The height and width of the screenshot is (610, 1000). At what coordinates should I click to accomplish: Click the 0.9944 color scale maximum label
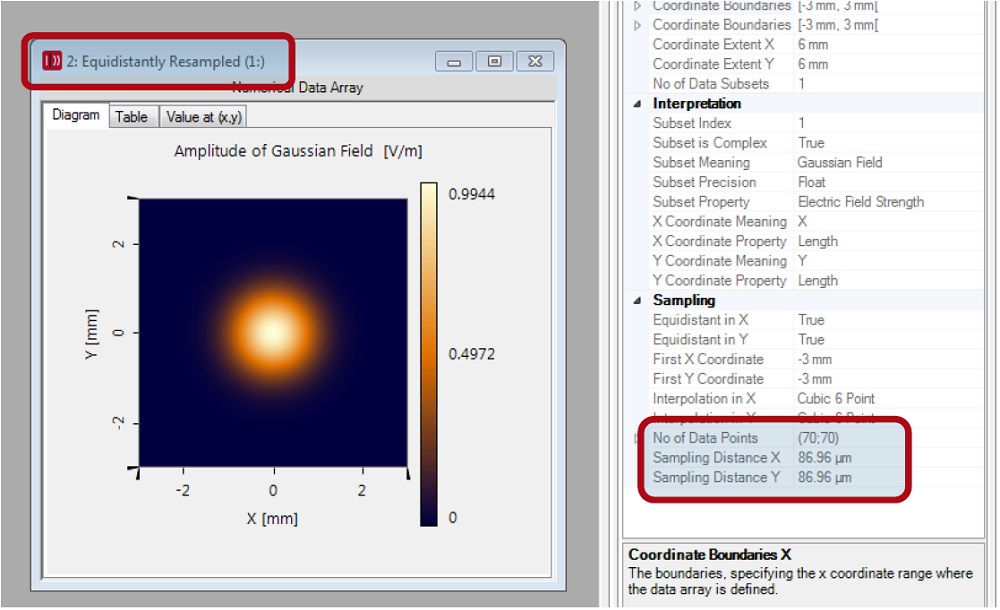click(471, 195)
